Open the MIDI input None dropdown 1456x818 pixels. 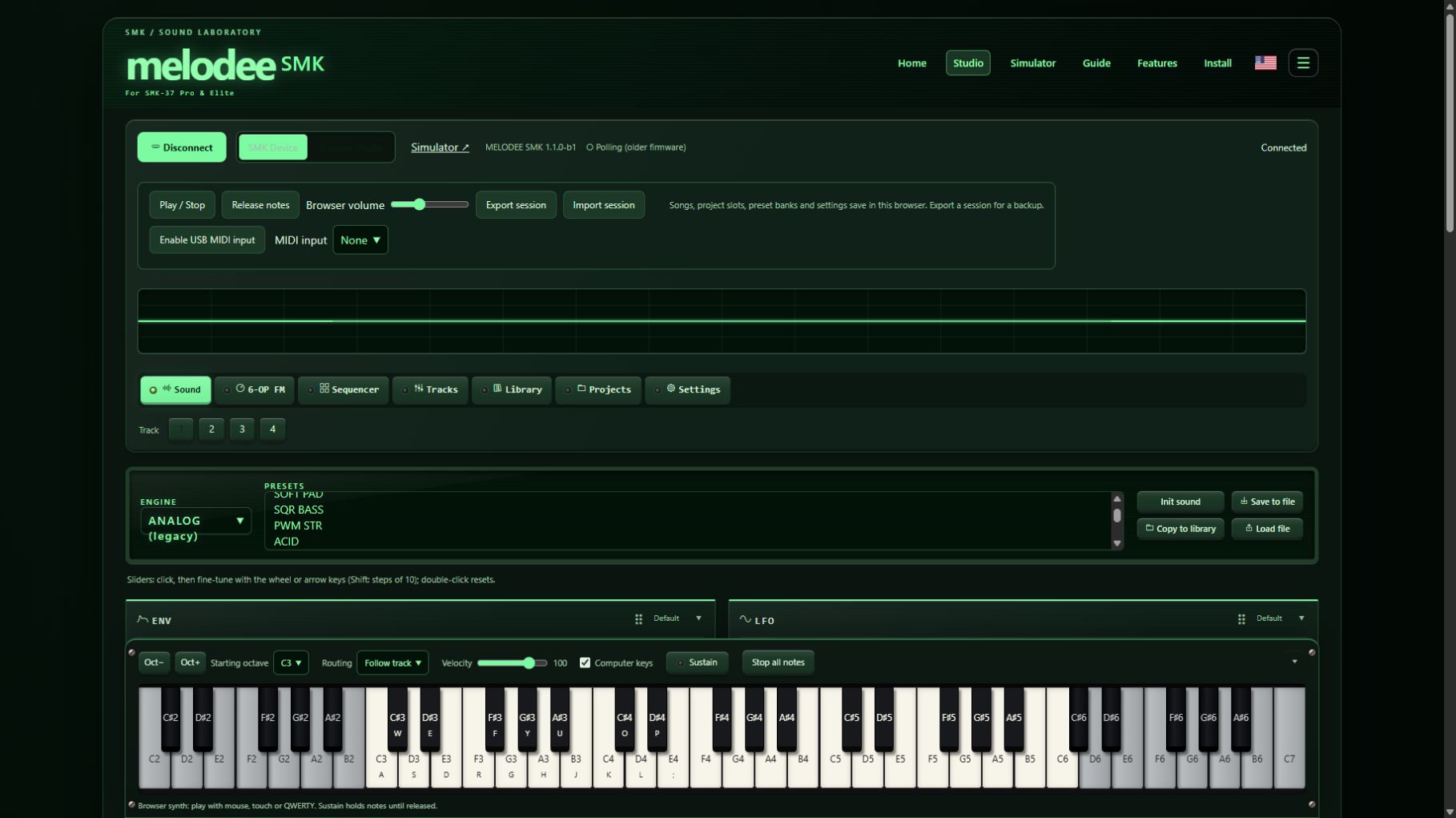tap(360, 240)
